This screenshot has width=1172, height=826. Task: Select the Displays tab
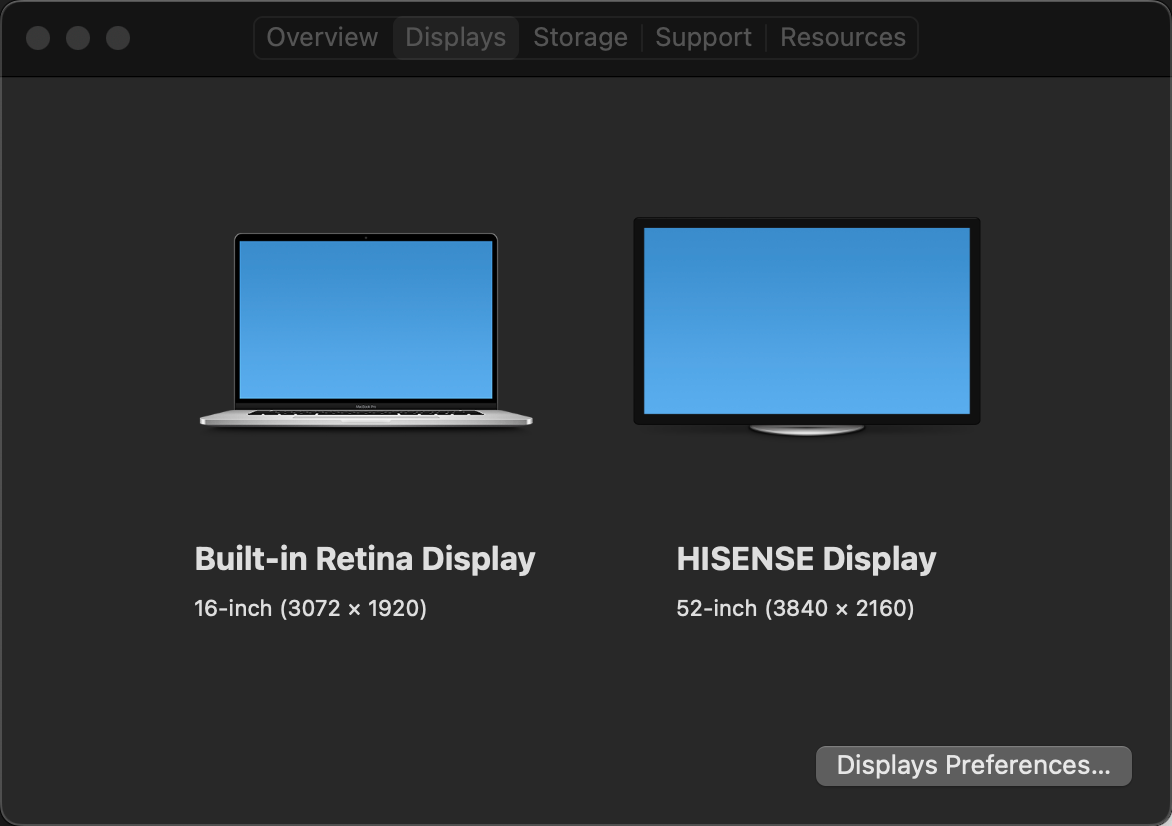[455, 37]
